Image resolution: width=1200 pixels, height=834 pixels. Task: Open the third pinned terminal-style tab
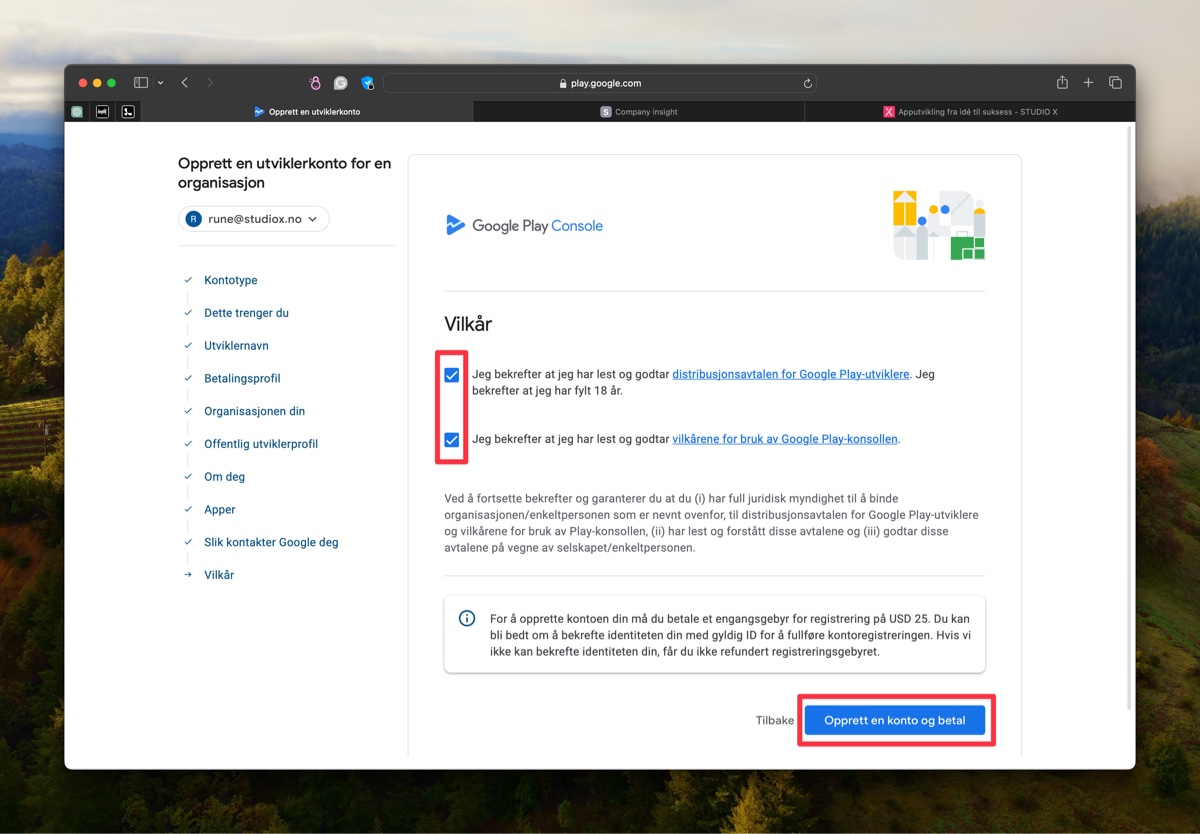coord(129,112)
